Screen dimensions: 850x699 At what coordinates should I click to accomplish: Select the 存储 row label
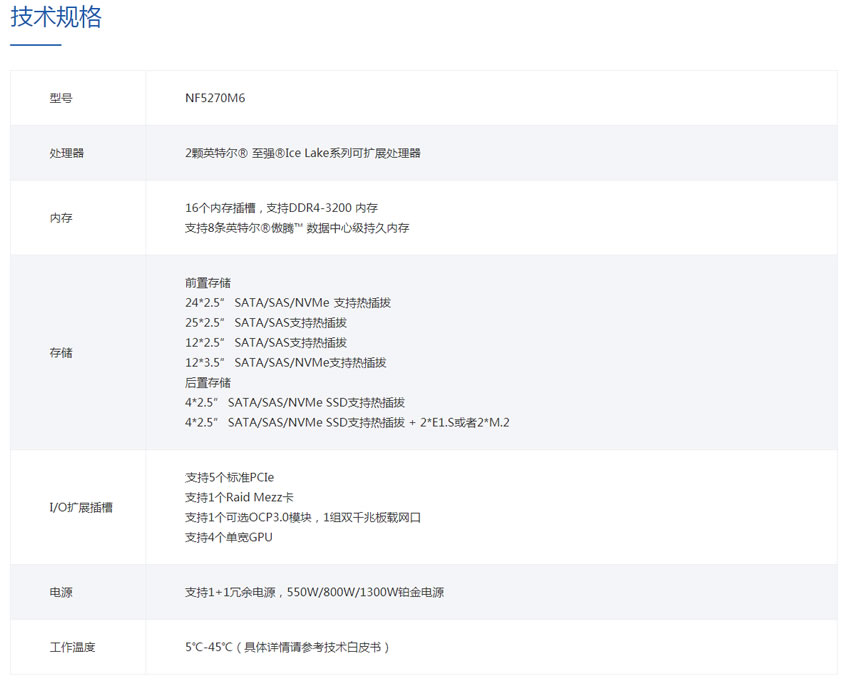tap(61, 353)
